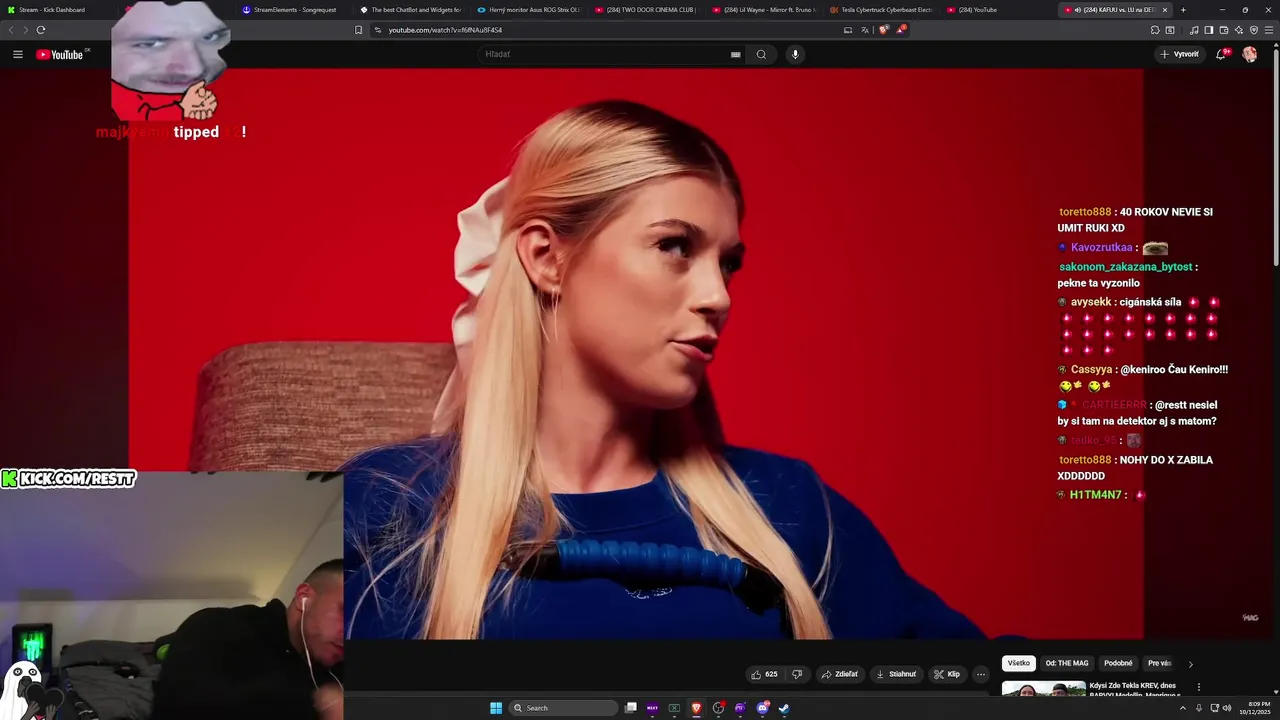The width and height of the screenshot is (1280, 720).
Task: Click the Klip clip button
Action: tap(947, 674)
